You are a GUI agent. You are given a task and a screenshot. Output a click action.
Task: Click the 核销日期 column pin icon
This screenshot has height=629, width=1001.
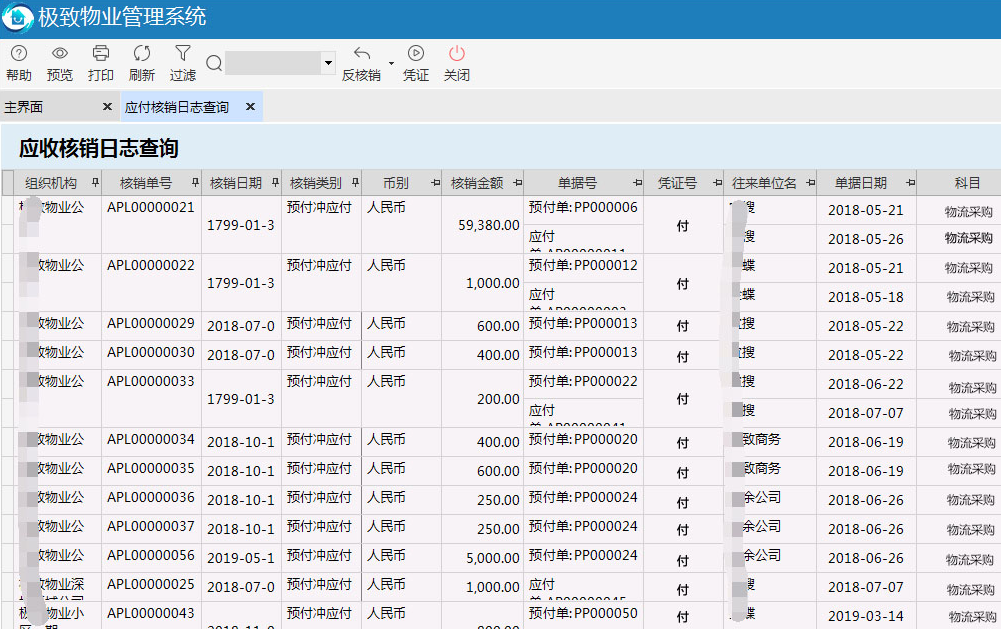[275, 183]
